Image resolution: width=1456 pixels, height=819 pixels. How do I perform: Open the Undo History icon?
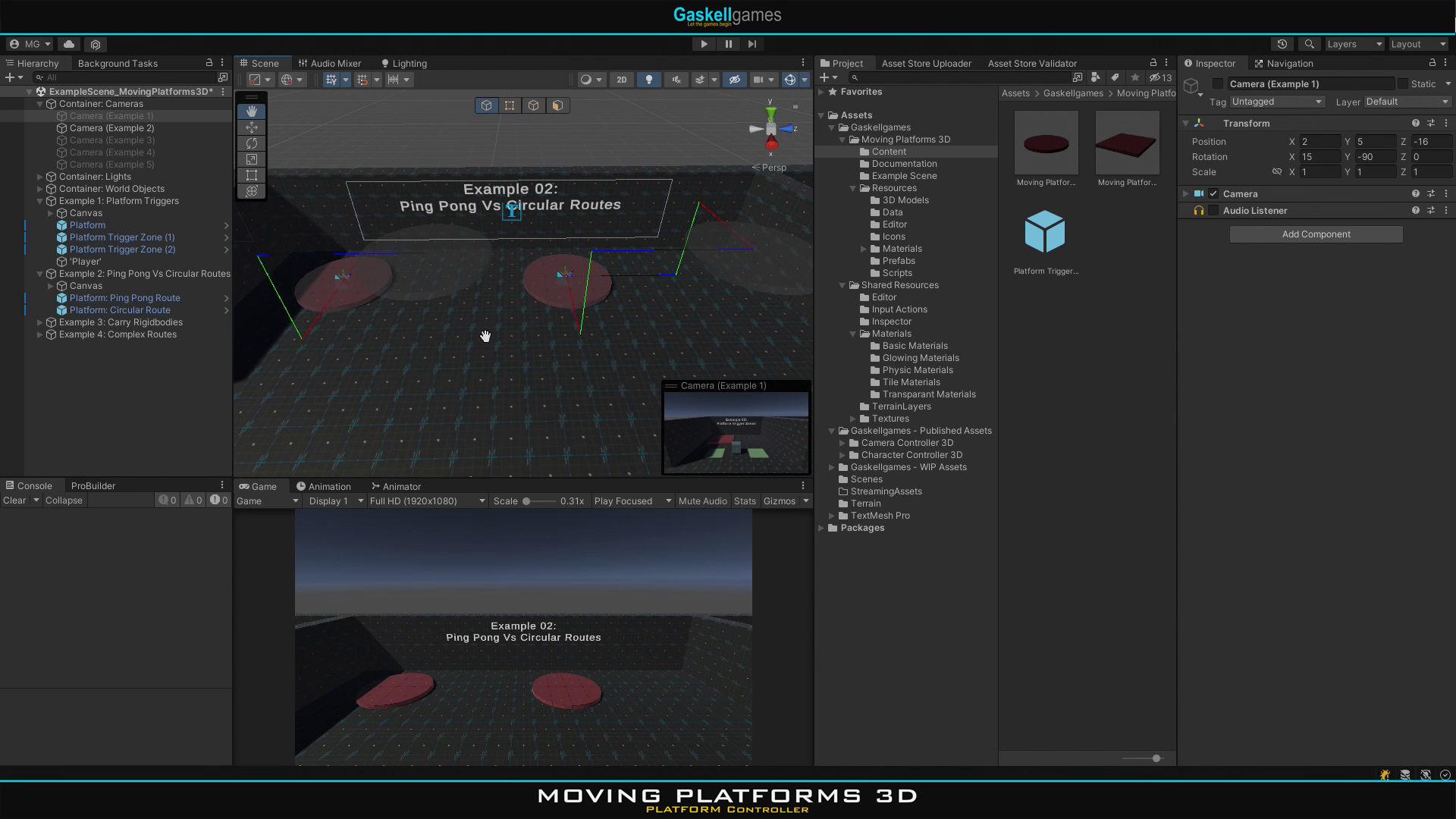click(x=1282, y=44)
